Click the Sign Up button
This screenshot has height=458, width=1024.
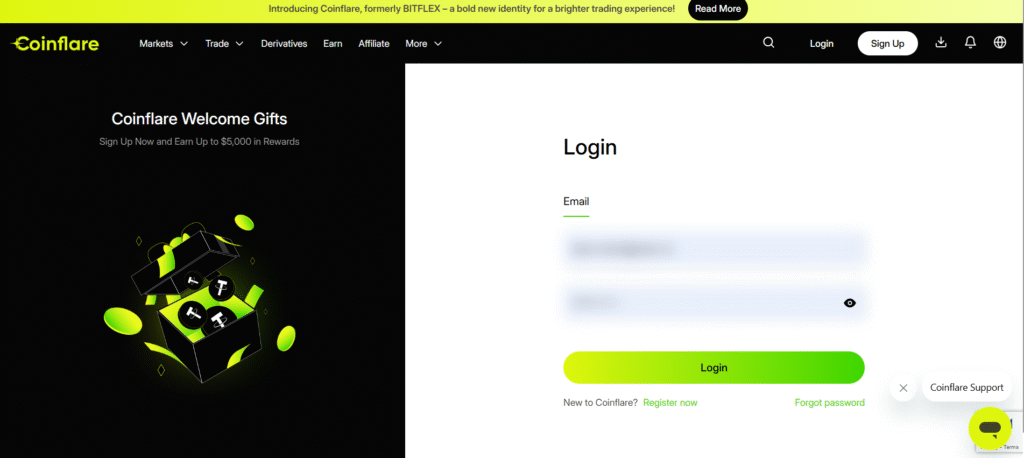click(887, 44)
